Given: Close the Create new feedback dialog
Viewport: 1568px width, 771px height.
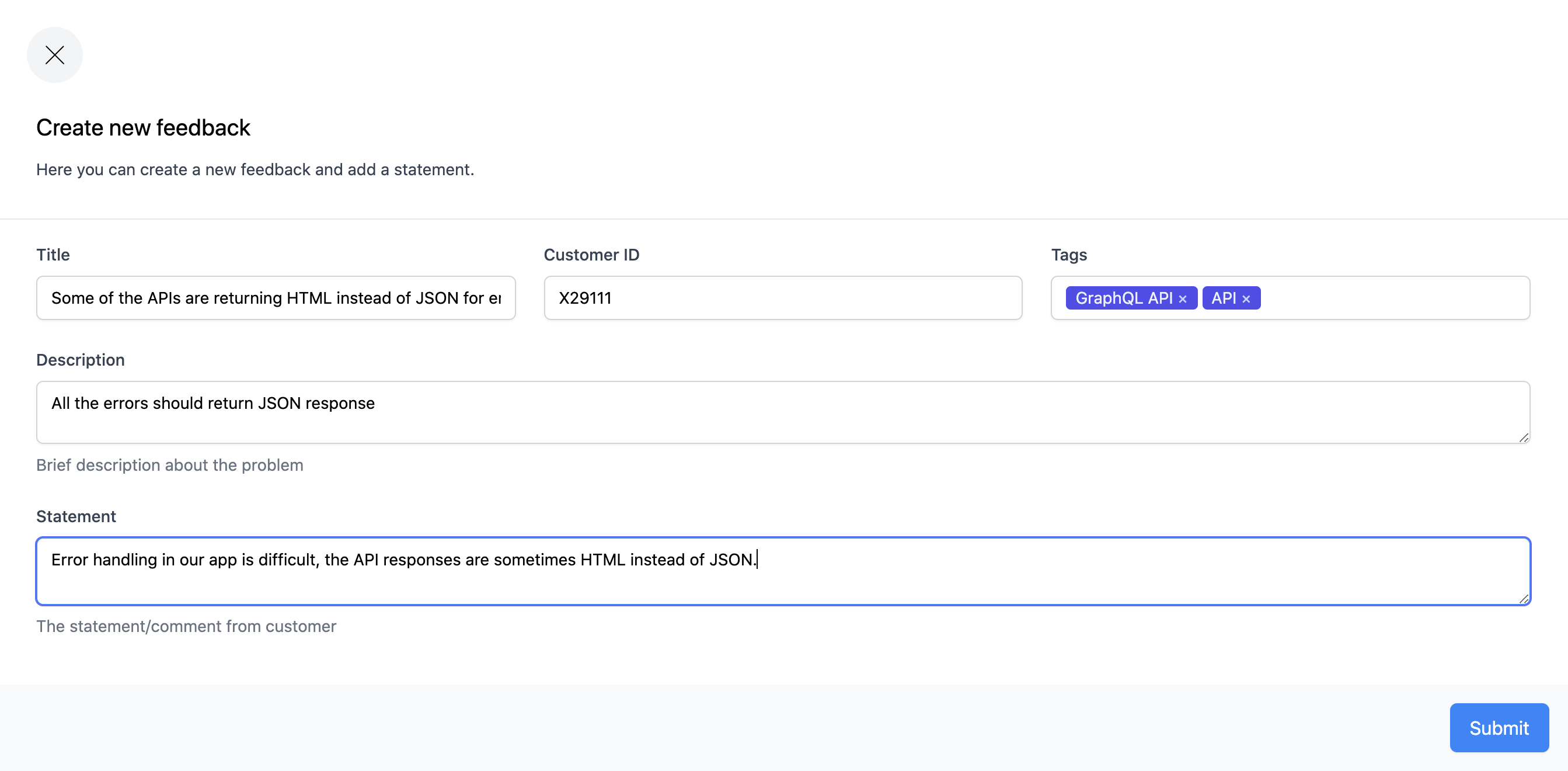Looking at the screenshot, I should coord(55,55).
